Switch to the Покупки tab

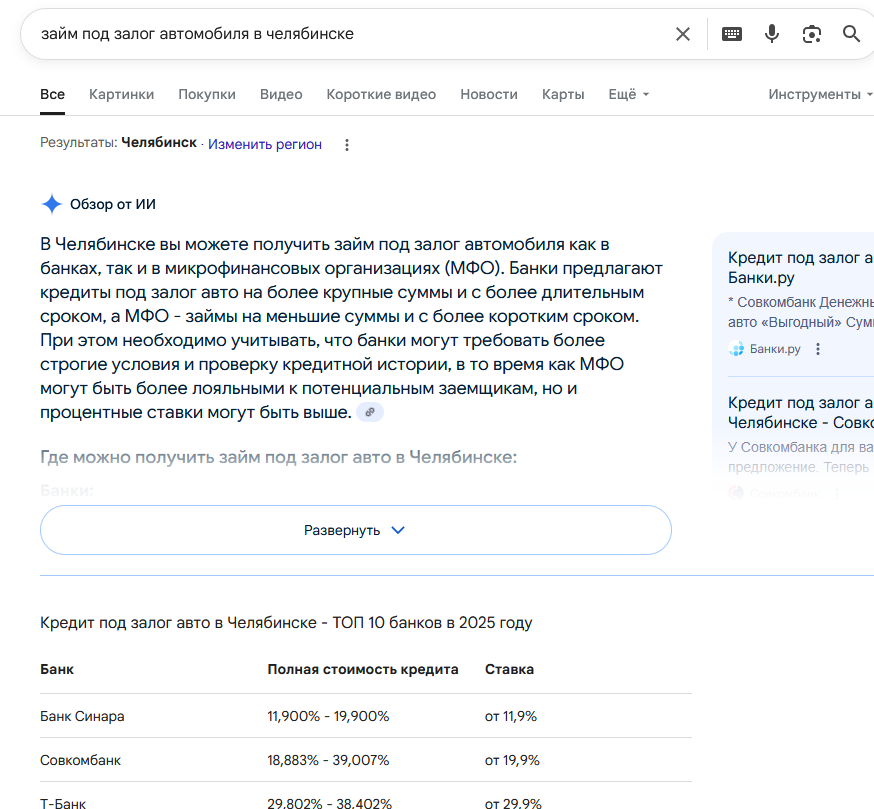coord(207,94)
